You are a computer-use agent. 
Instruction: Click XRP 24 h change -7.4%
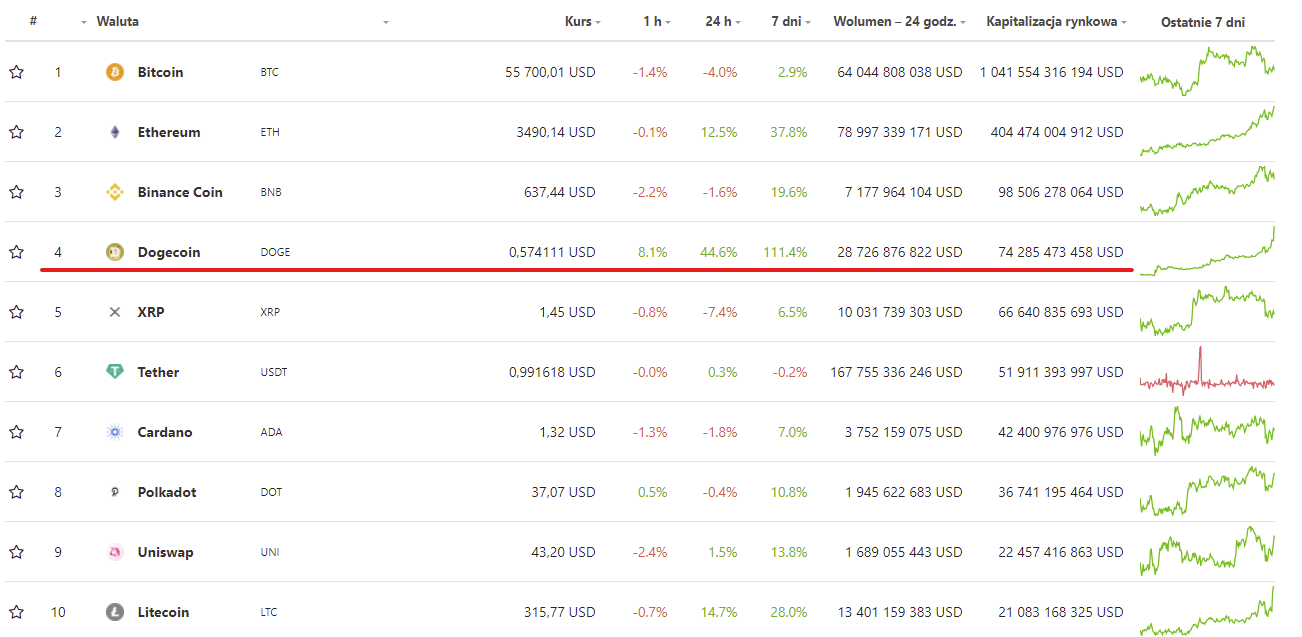coord(719,312)
